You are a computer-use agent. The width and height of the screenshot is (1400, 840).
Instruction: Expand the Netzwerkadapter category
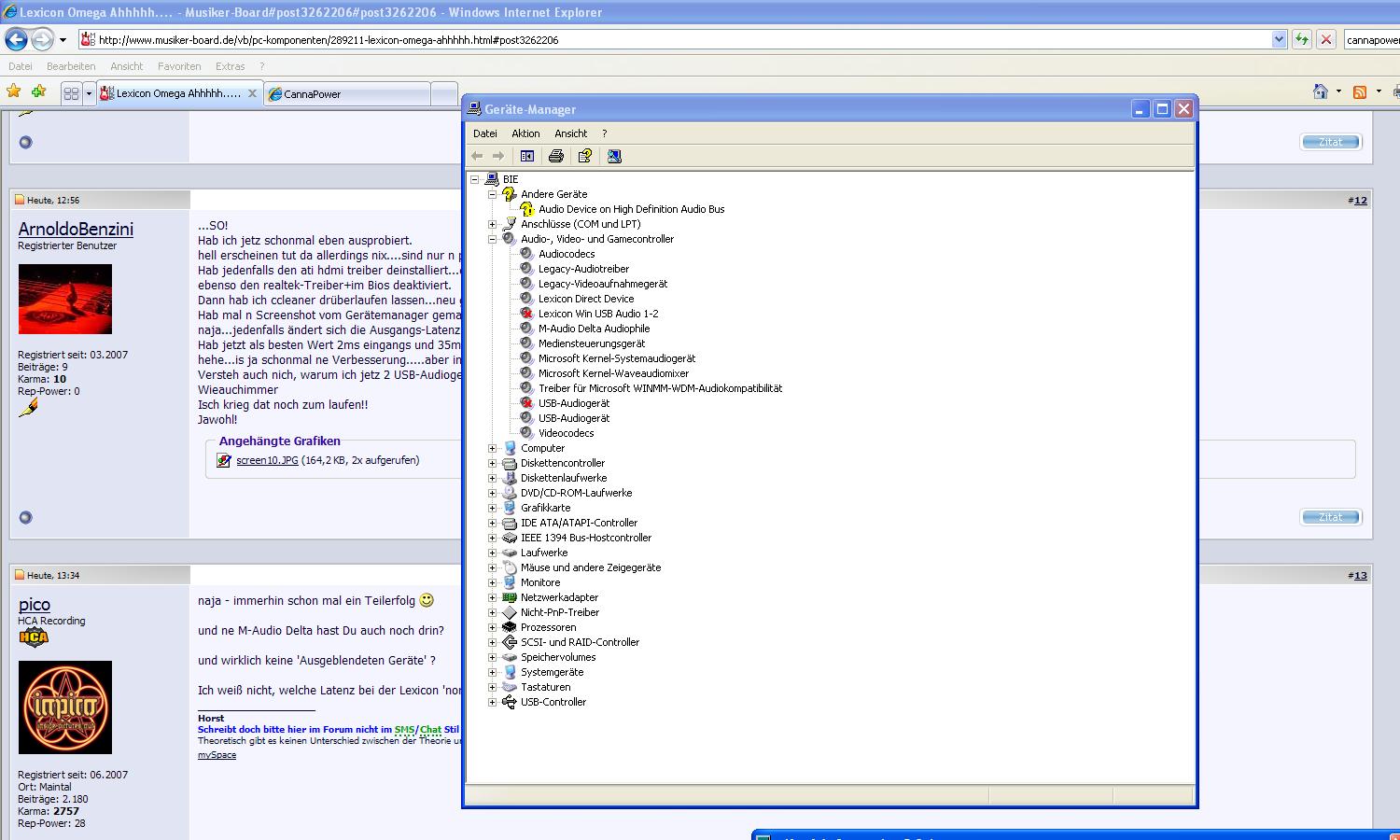(x=493, y=597)
